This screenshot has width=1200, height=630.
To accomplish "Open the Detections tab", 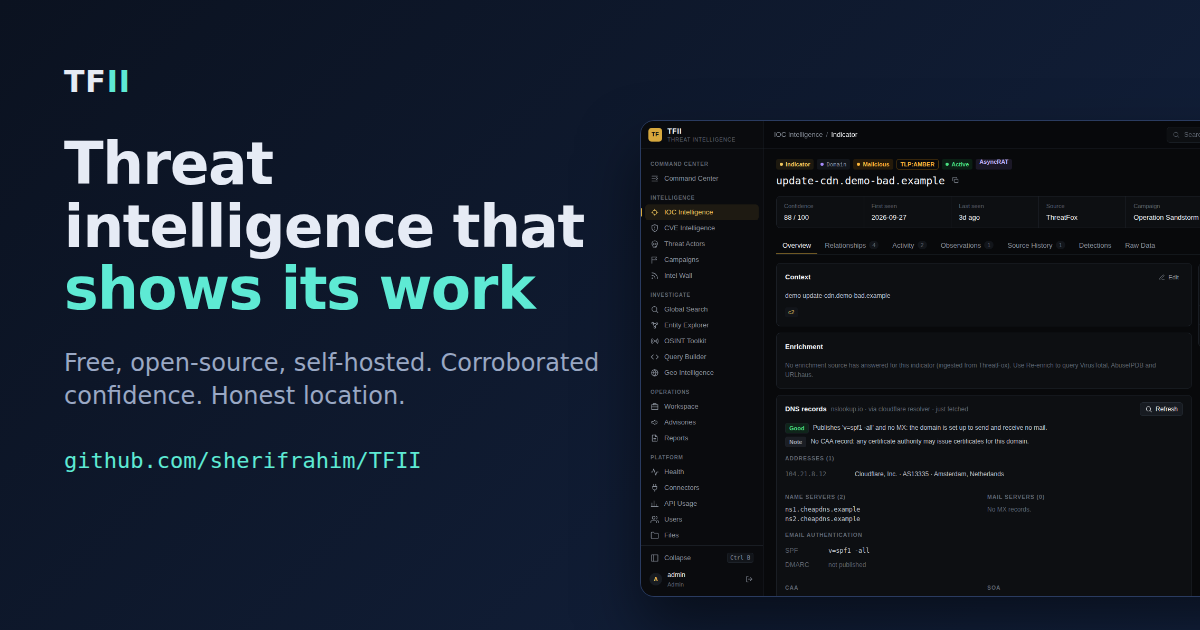I will click(x=1095, y=245).
